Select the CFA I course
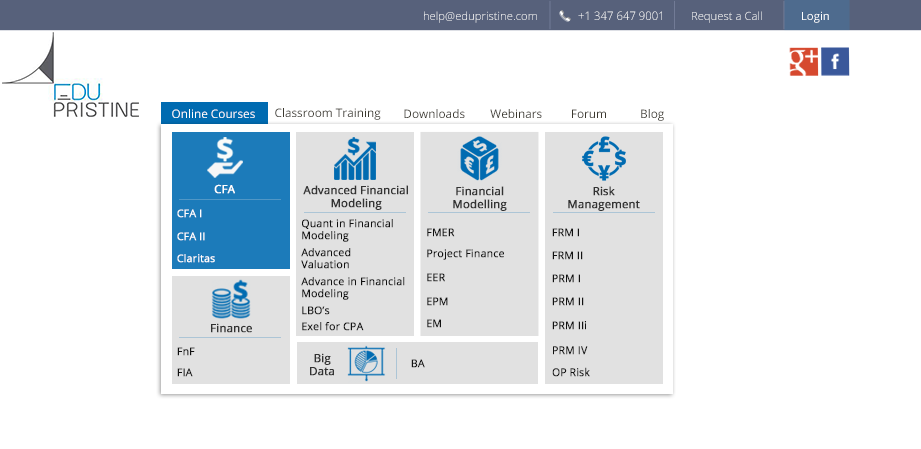 coord(189,214)
